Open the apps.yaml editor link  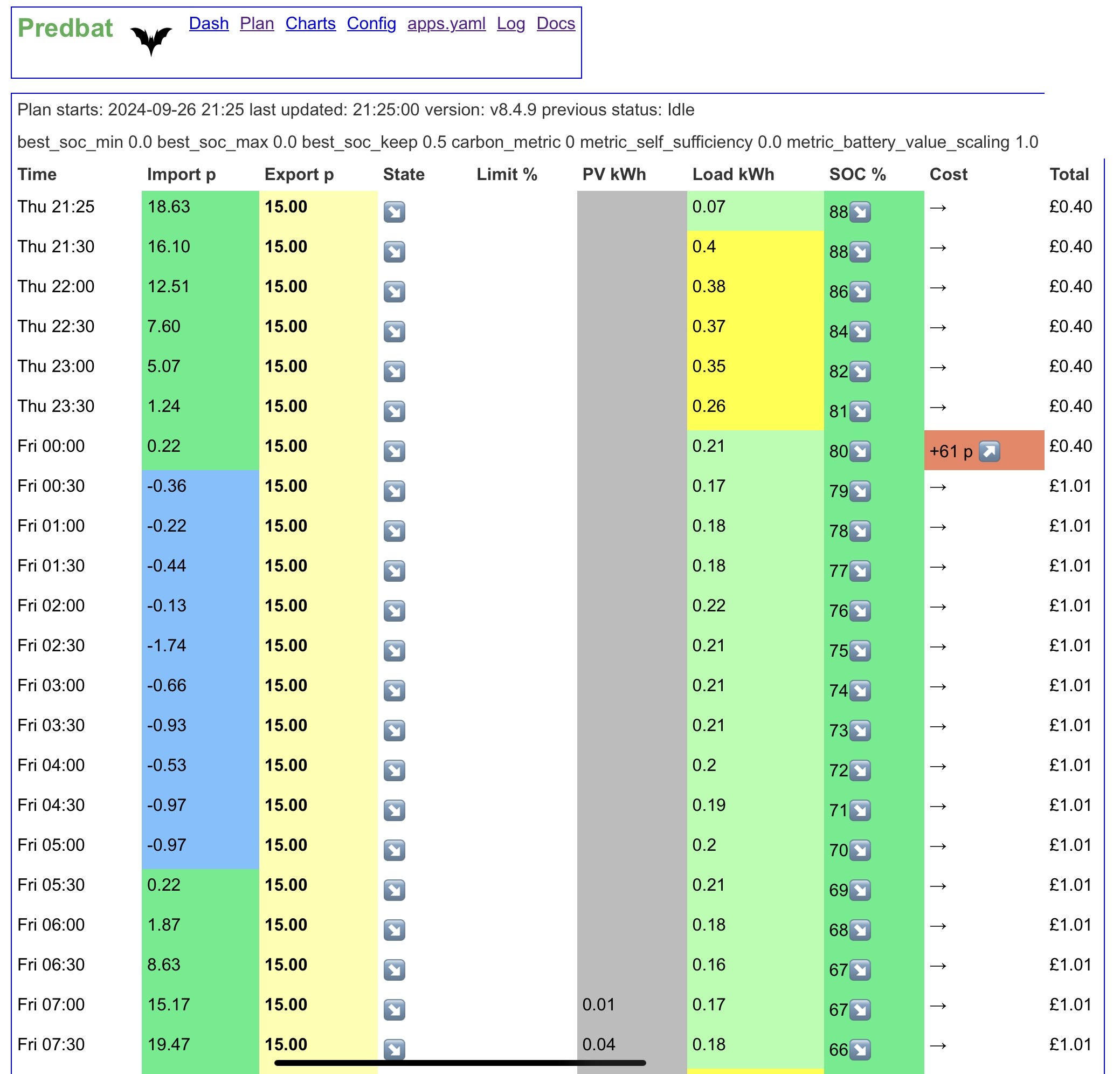tap(446, 23)
